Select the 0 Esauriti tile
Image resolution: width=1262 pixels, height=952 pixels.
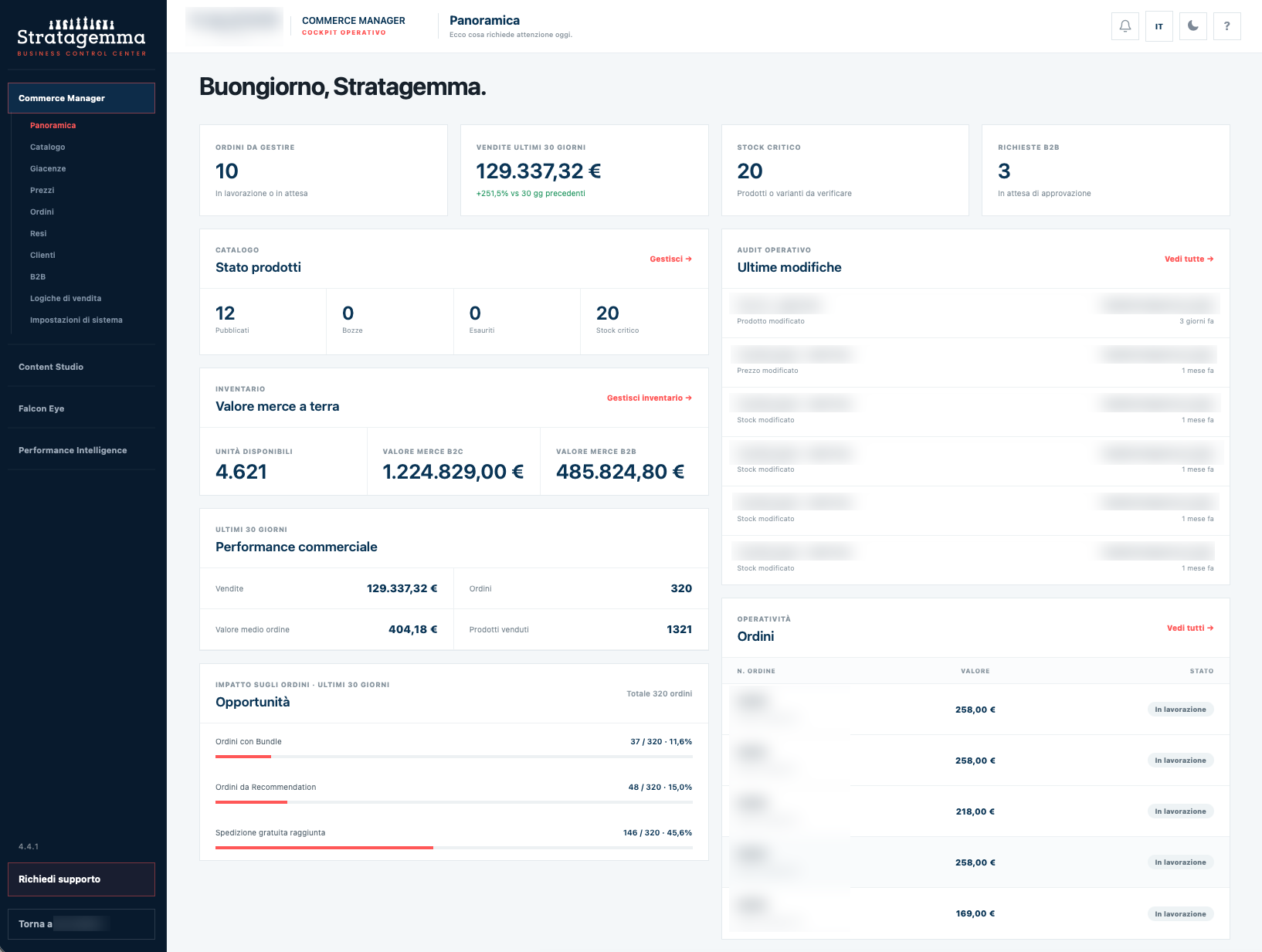(517, 321)
